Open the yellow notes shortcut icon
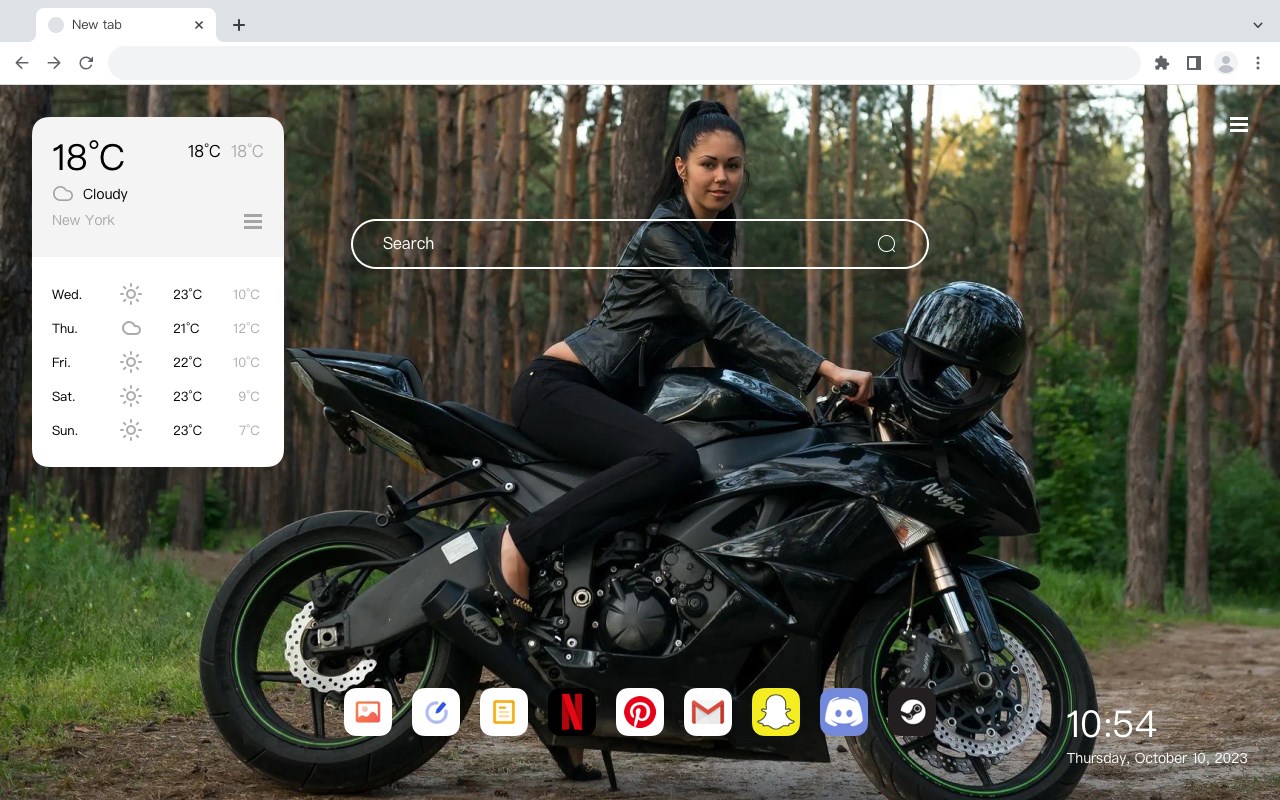The height and width of the screenshot is (800, 1280). click(x=504, y=712)
